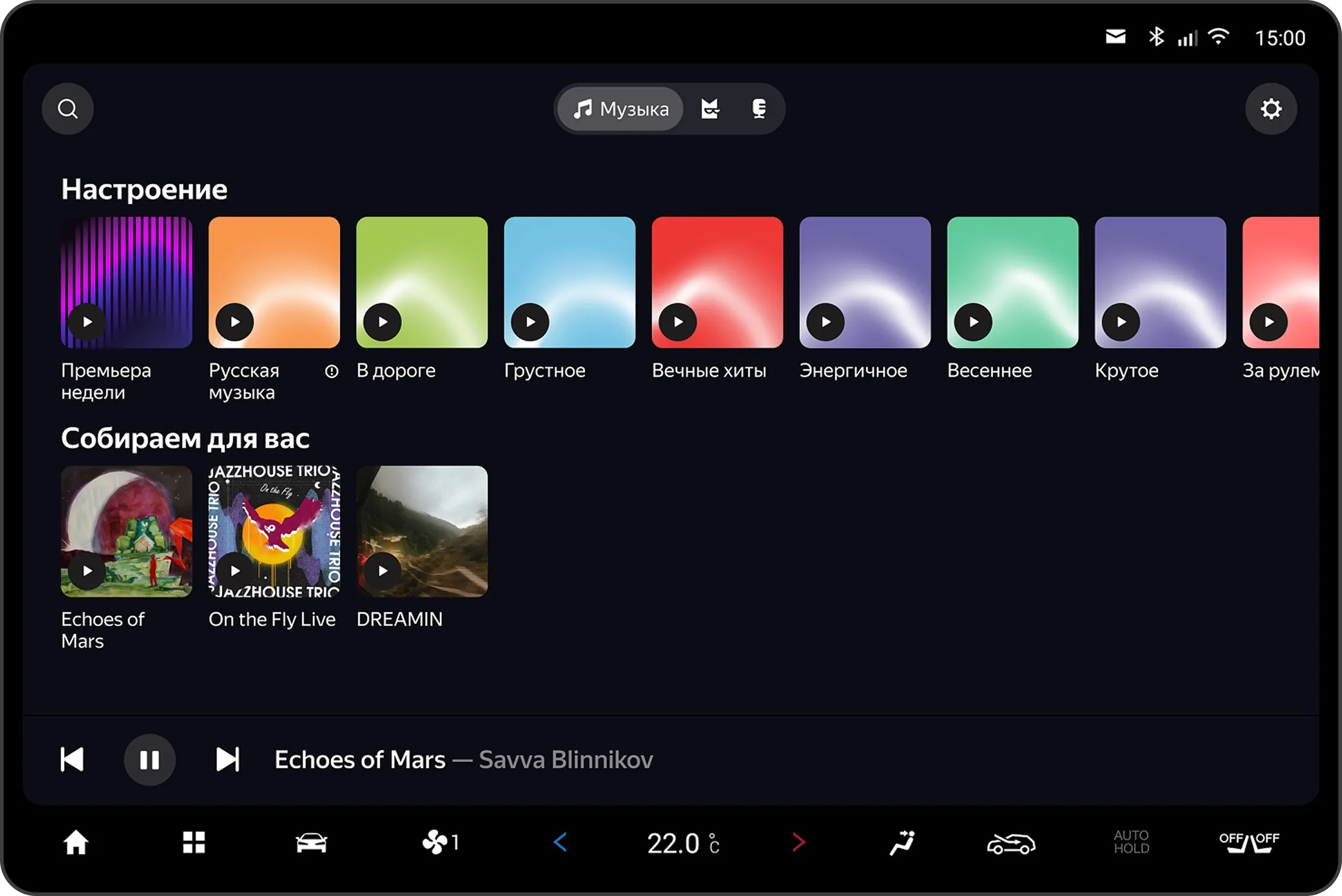Screen dimensions: 1342x896
Task: Open settings gear icon
Action: (x=1271, y=109)
